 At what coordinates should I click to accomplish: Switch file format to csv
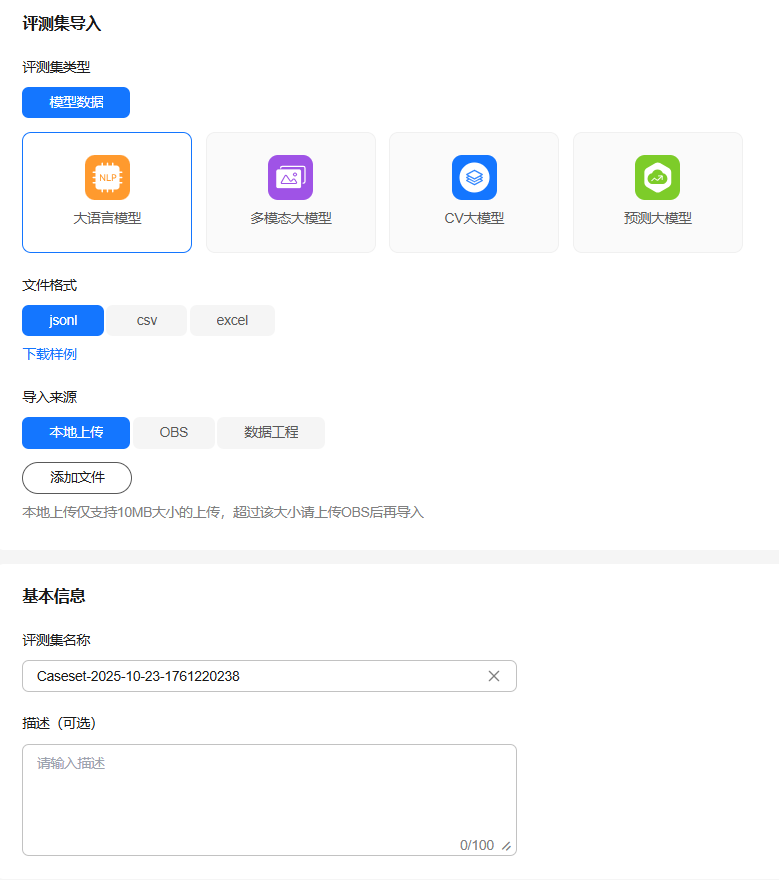[147, 320]
